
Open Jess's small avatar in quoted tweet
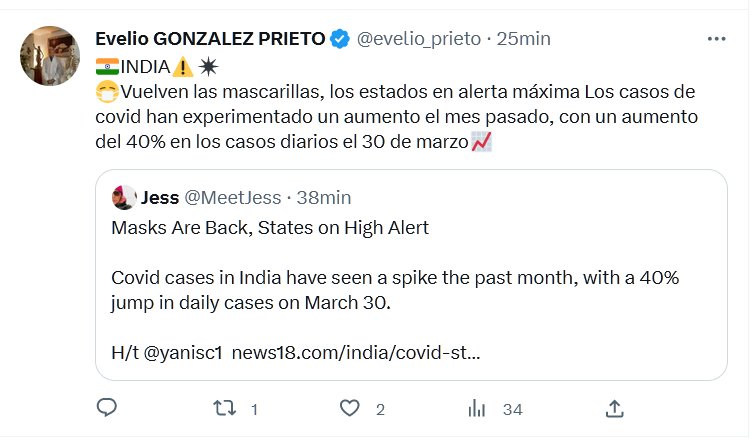(x=124, y=196)
